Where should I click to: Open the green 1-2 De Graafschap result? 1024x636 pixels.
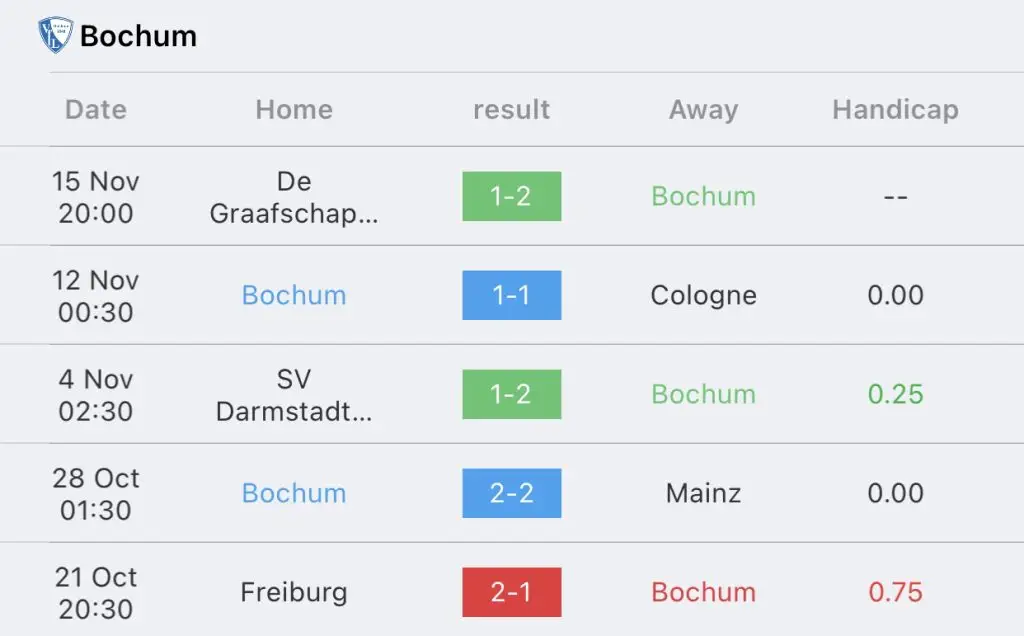point(511,196)
